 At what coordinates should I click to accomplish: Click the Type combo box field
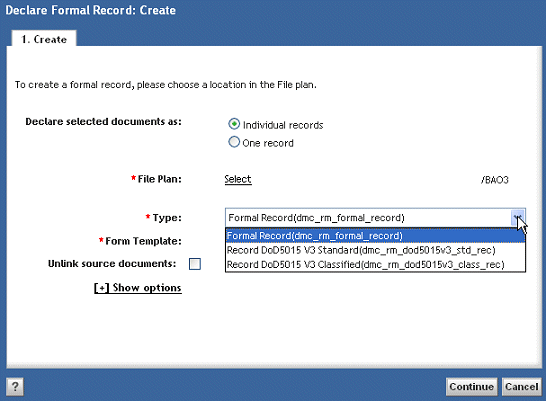pos(375,218)
